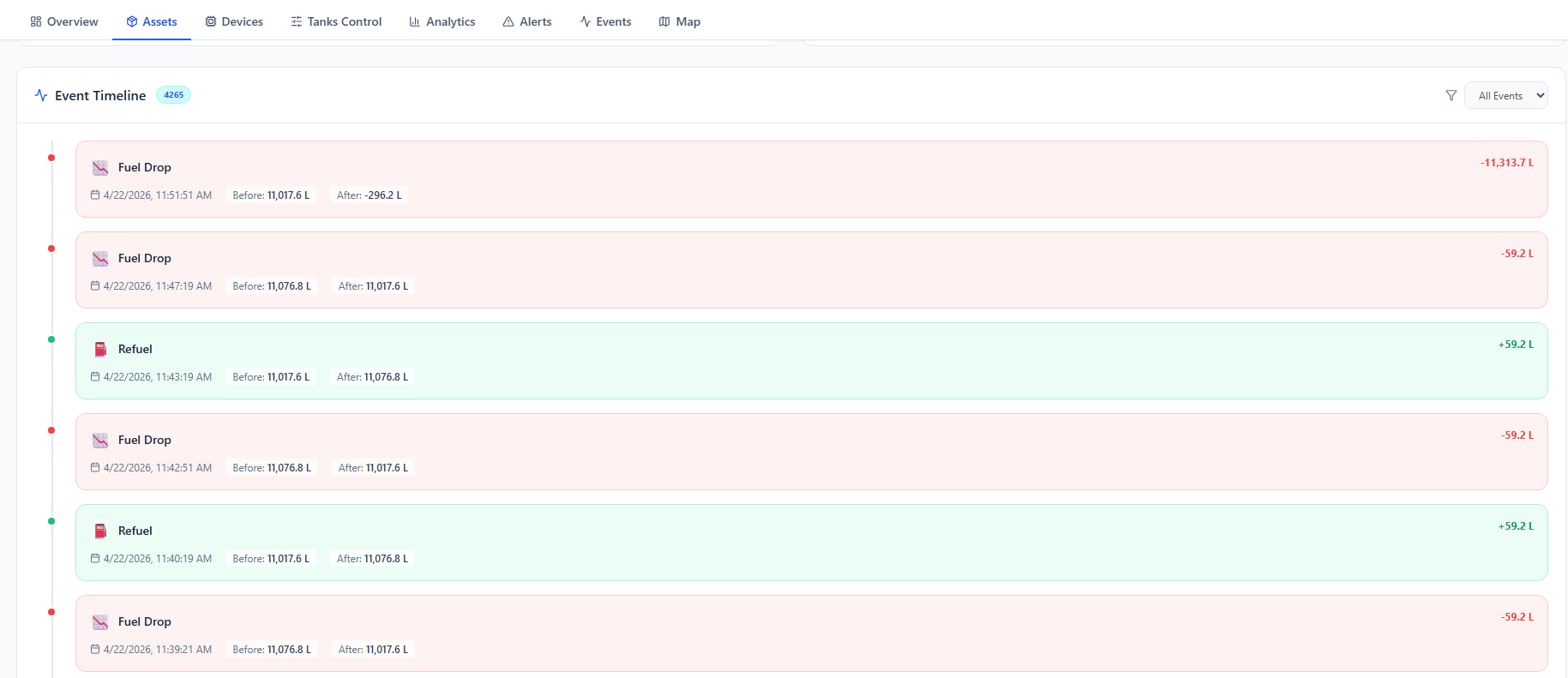Click the After: -296.2 L value
1568x678 pixels.
point(369,195)
